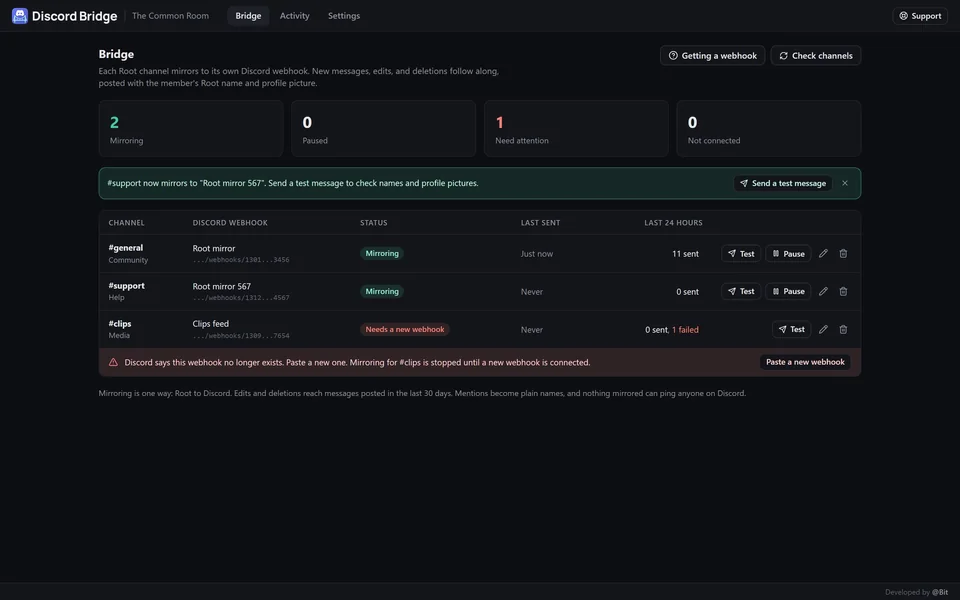Delete the #support row using trash icon
The height and width of the screenshot is (600, 960).
(x=843, y=291)
